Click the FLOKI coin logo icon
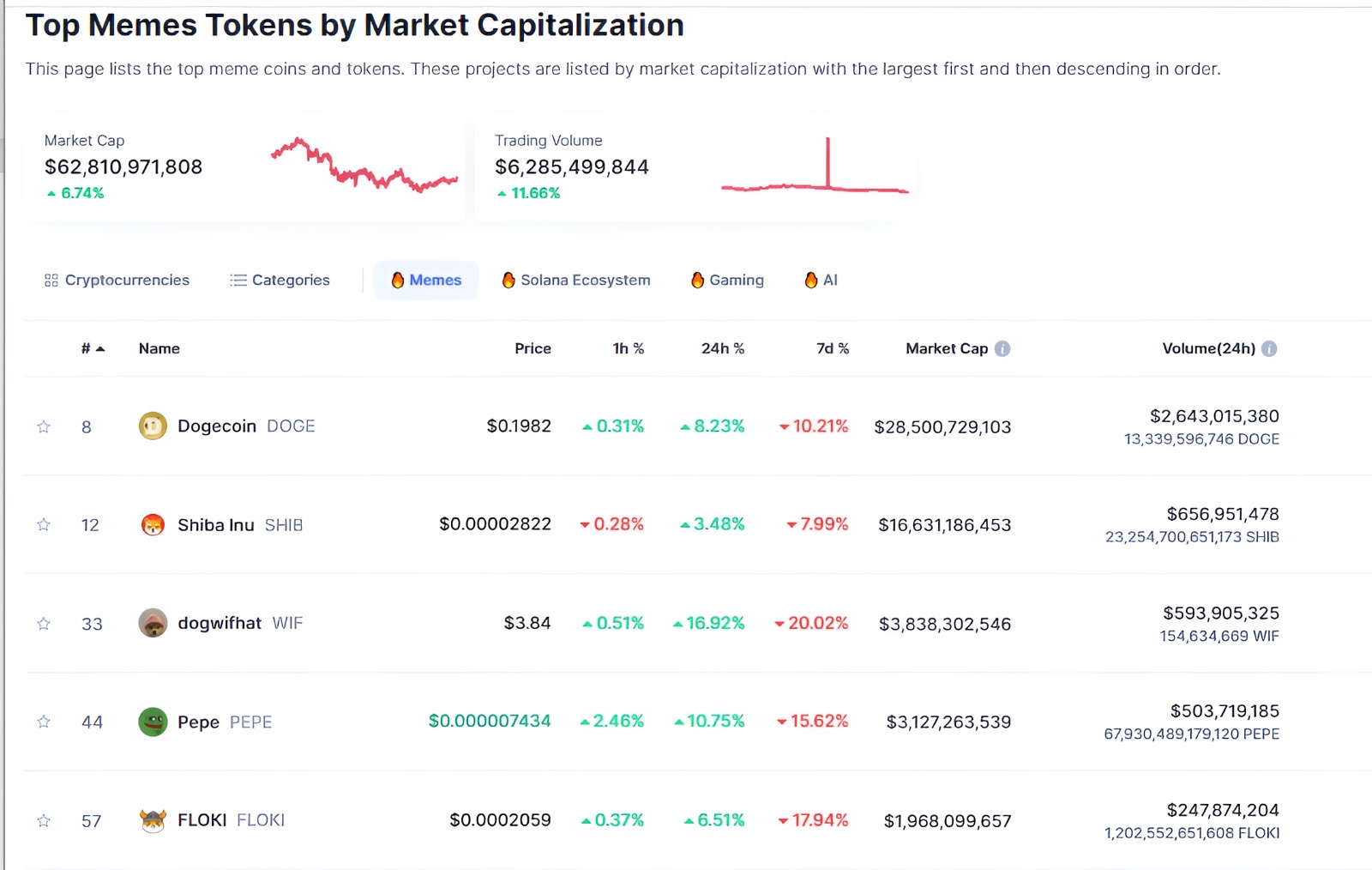 153,821
